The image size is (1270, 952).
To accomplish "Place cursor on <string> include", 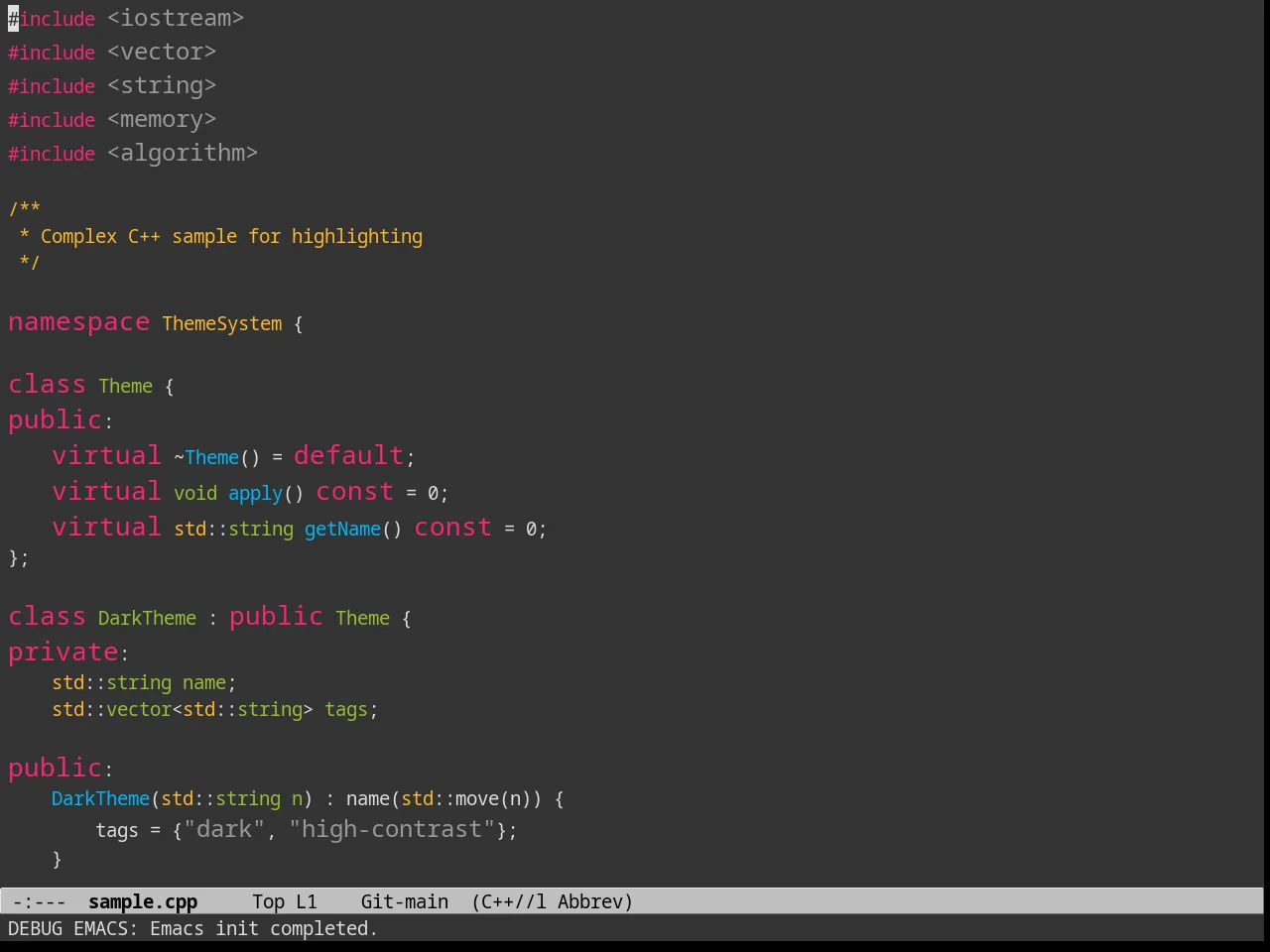I will tap(162, 85).
